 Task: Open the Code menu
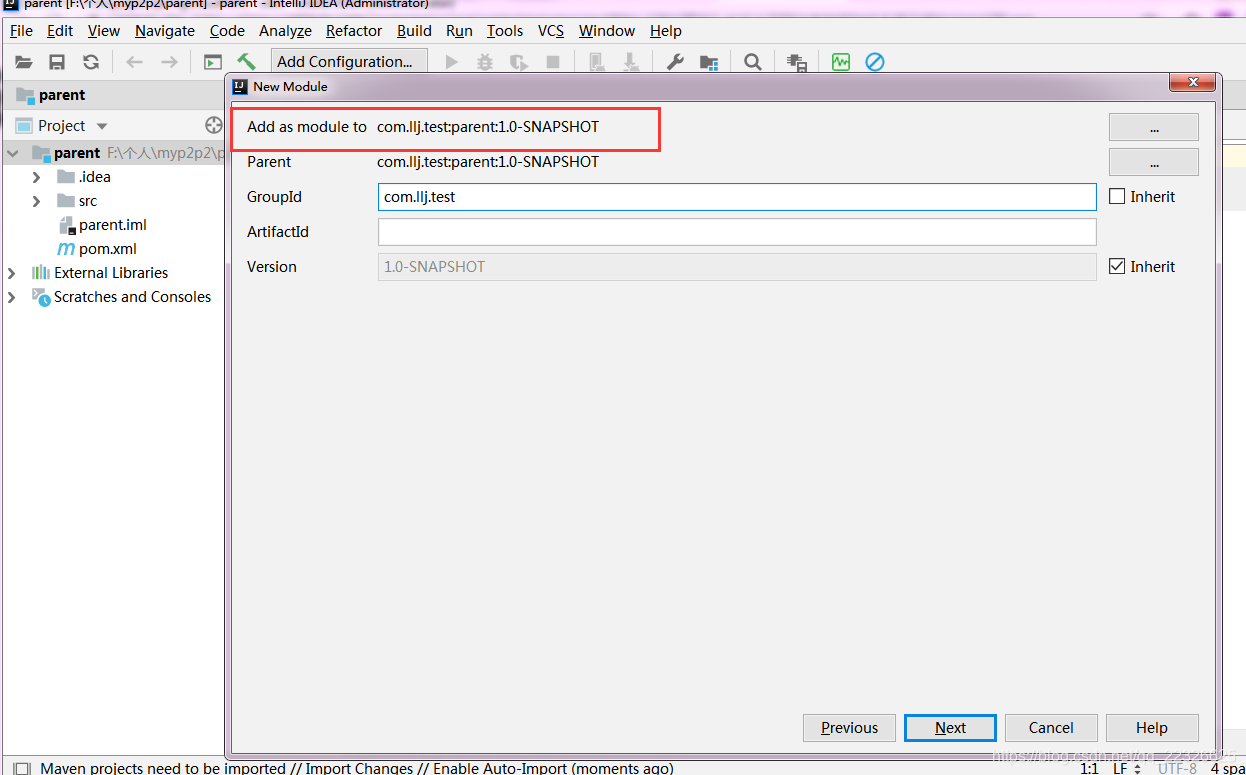227,31
